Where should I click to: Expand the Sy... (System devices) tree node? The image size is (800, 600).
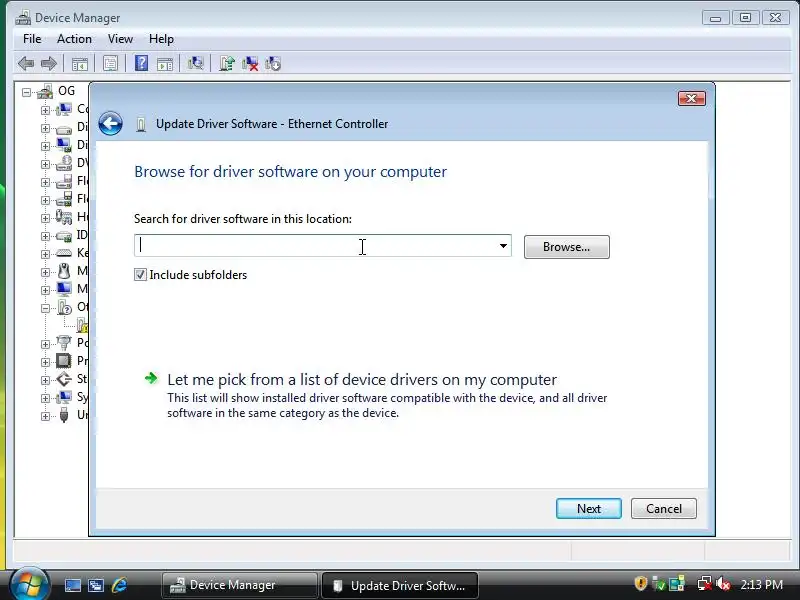(45, 398)
